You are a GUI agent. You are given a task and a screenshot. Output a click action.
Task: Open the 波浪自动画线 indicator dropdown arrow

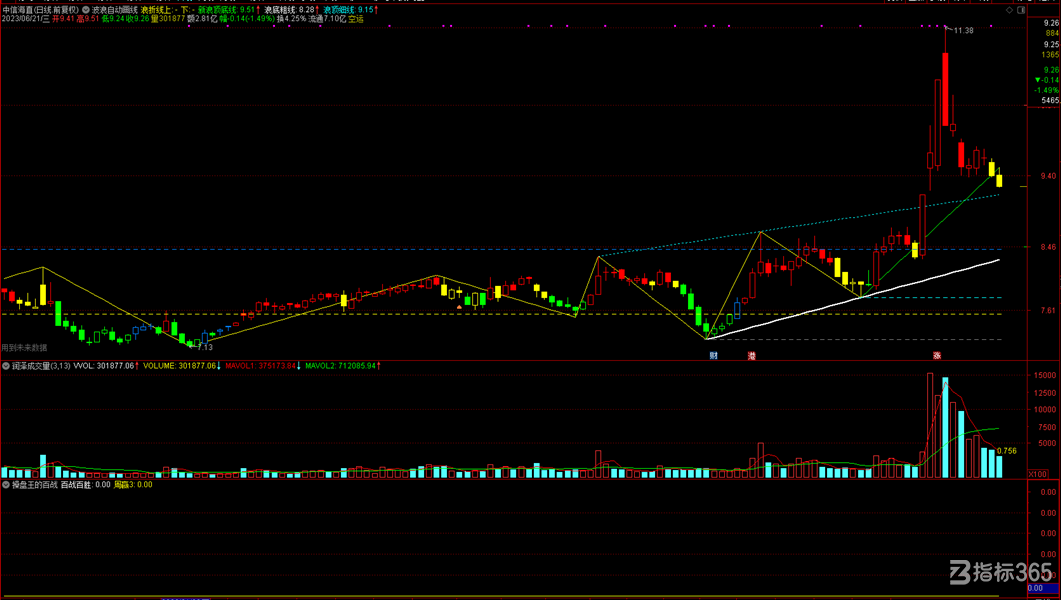(86, 11)
